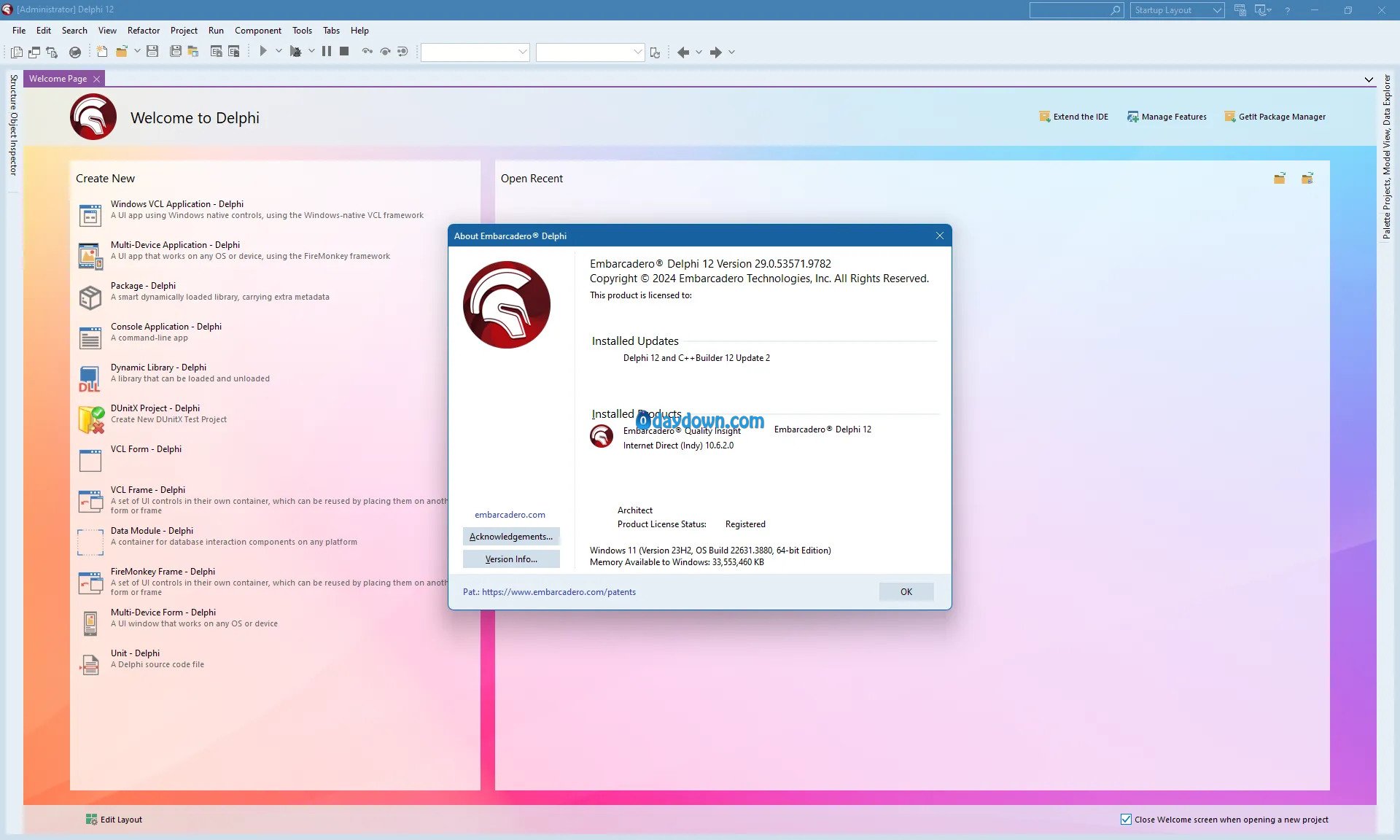Close the Welcome Page tab

click(96, 79)
